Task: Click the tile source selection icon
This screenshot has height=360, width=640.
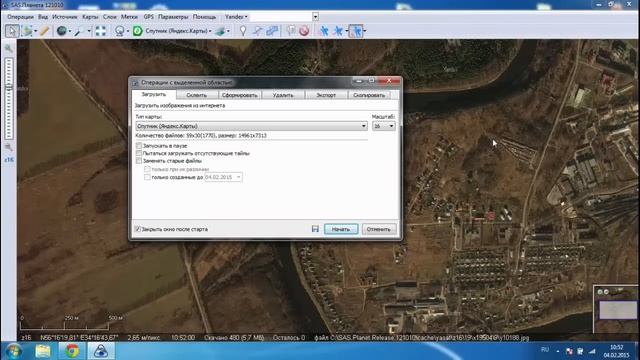Action: coord(120,31)
